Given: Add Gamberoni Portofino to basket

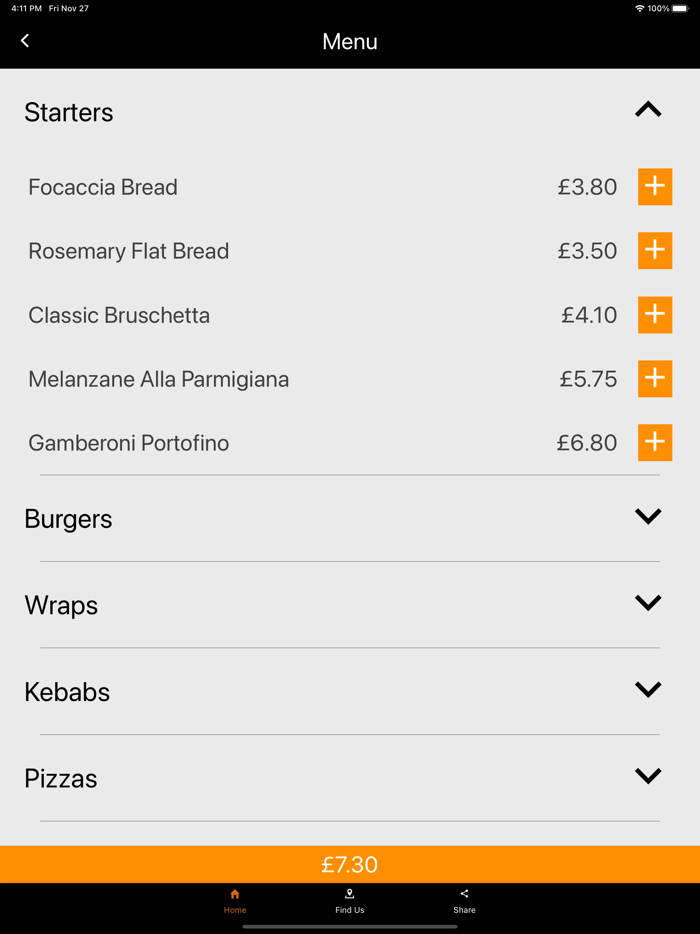Looking at the screenshot, I should click(x=655, y=443).
